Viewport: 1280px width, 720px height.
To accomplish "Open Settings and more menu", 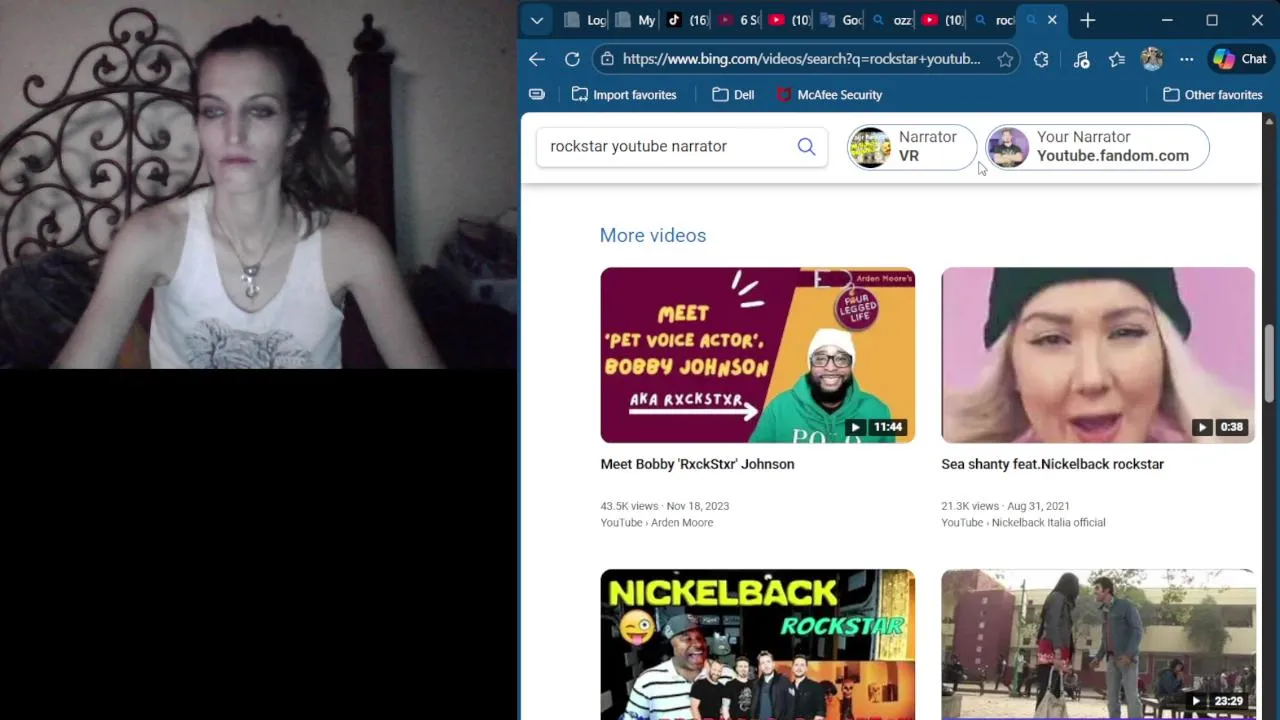I will tap(1186, 59).
